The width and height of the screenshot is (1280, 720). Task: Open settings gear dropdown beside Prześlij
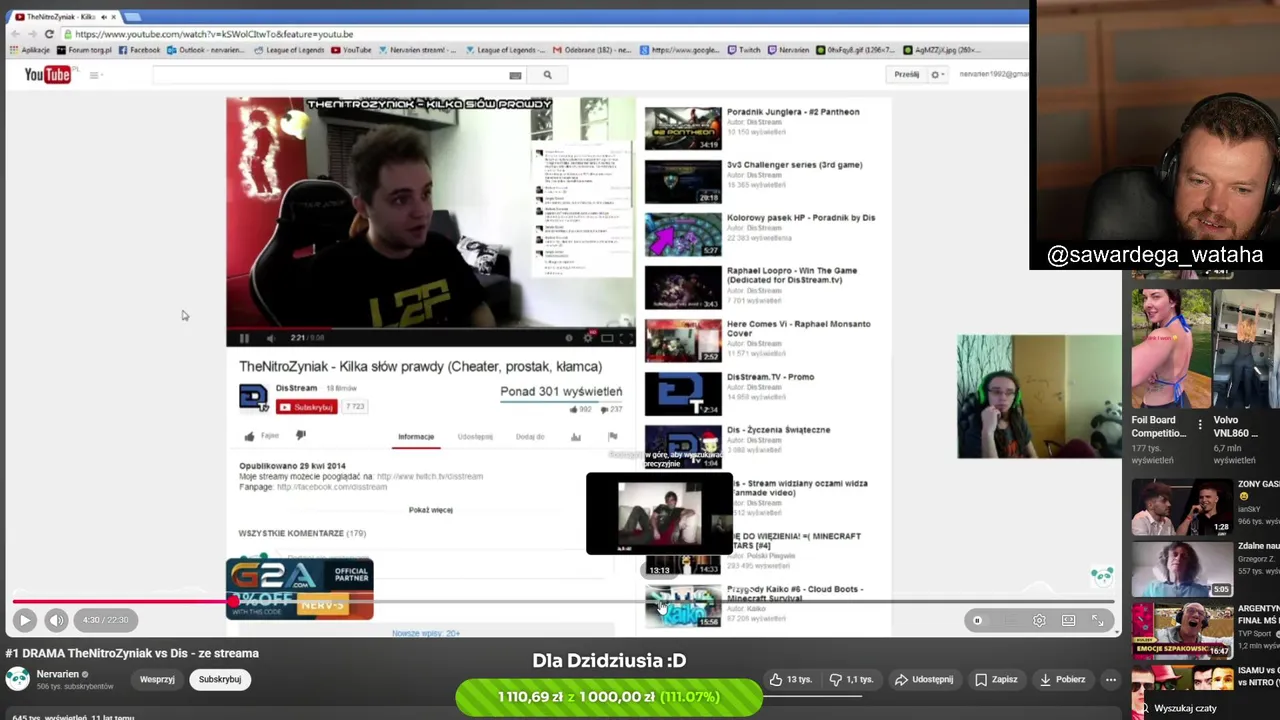[938, 74]
